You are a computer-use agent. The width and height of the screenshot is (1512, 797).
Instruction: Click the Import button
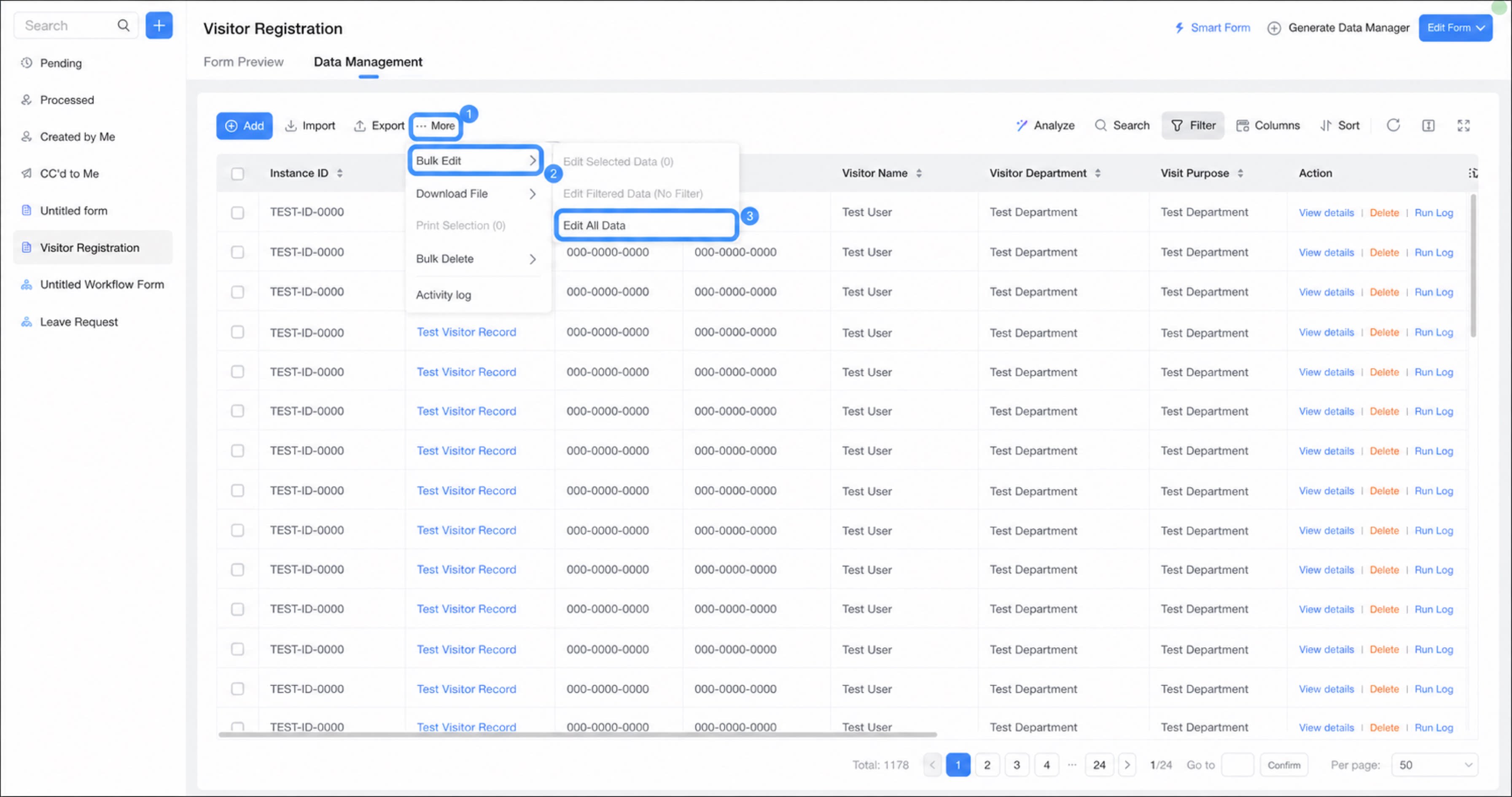(x=310, y=125)
